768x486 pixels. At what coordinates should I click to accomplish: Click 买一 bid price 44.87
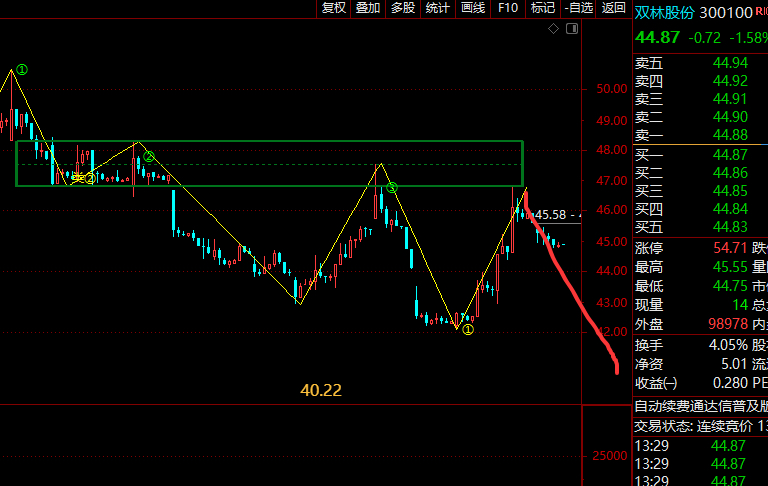[x=730, y=155]
